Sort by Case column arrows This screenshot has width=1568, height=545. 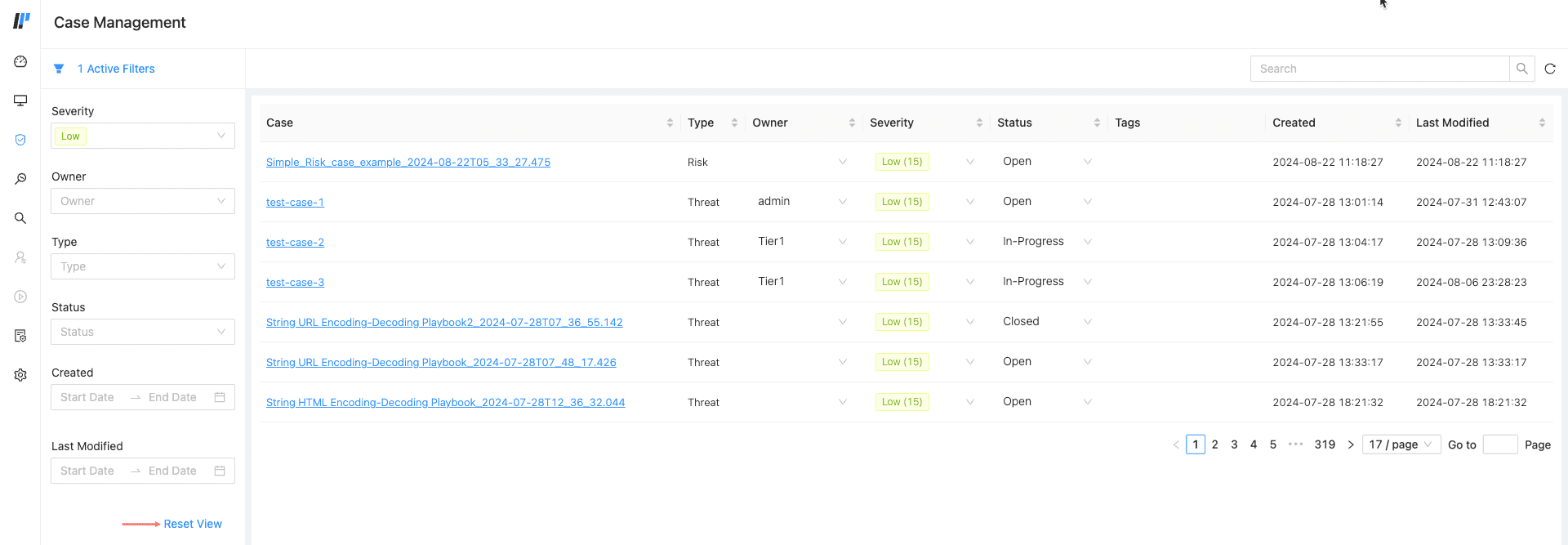click(x=670, y=123)
